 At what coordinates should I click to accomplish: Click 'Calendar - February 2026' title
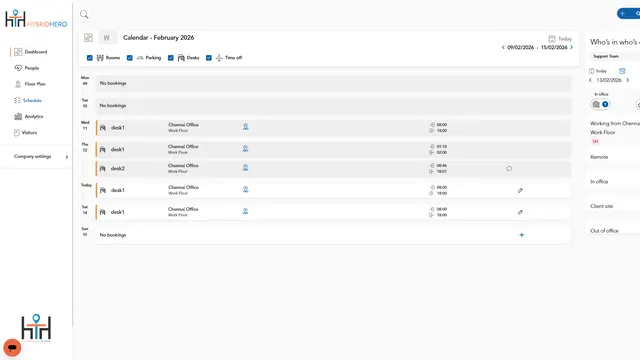click(x=158, y=38)
